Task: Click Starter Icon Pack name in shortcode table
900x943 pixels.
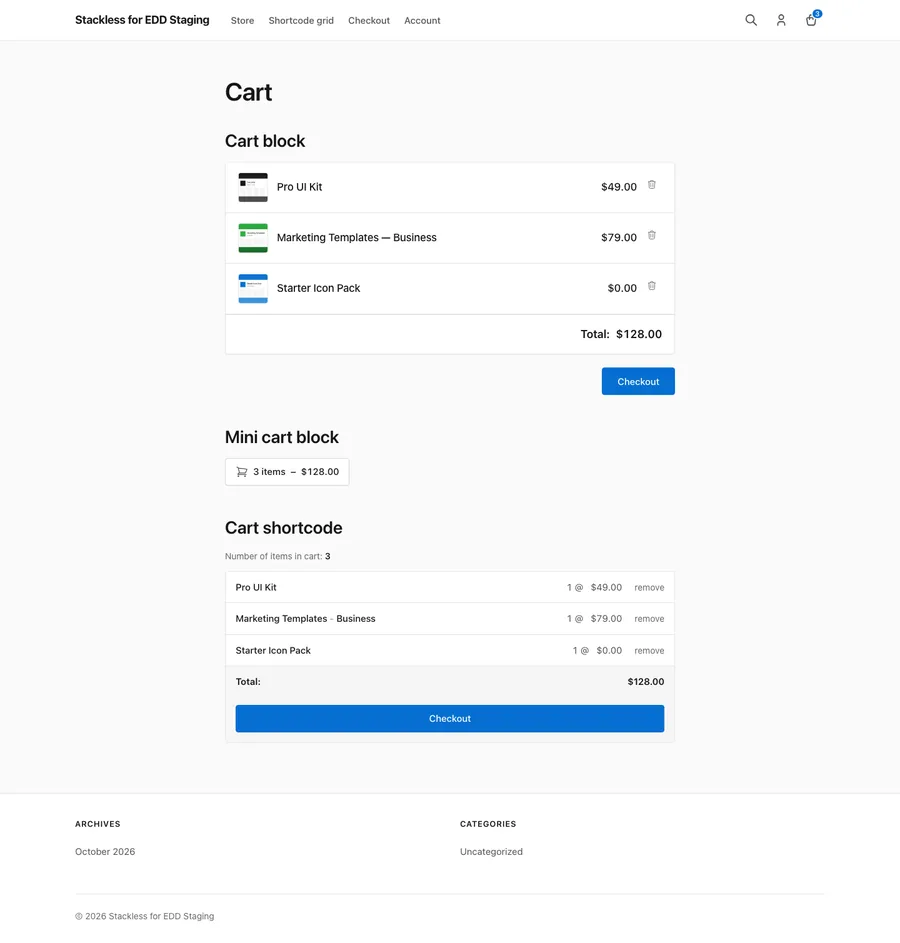Action: pos(273,651)
